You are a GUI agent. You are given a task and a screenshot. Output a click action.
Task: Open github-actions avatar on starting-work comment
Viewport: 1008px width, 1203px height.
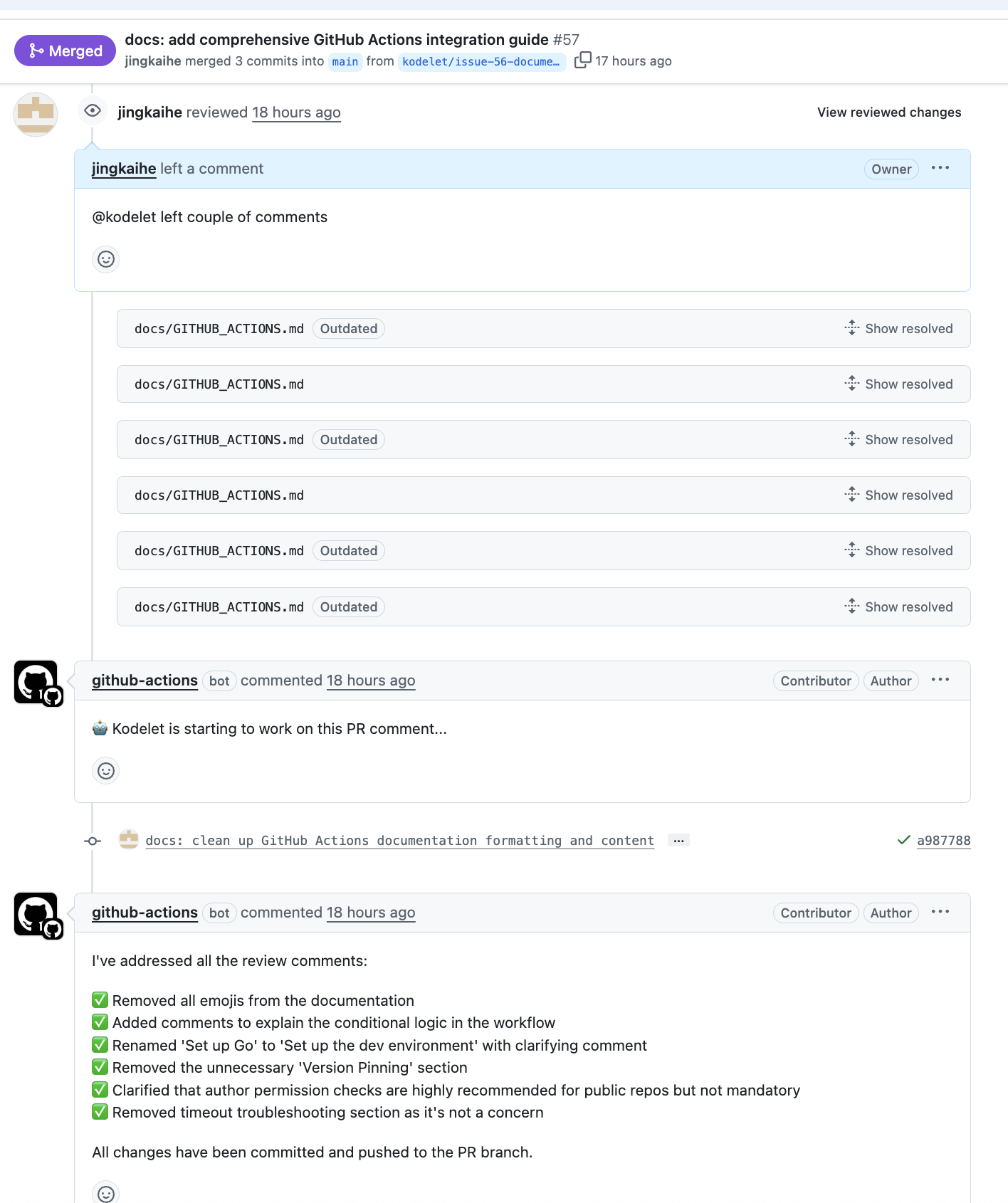click(37, 683)
